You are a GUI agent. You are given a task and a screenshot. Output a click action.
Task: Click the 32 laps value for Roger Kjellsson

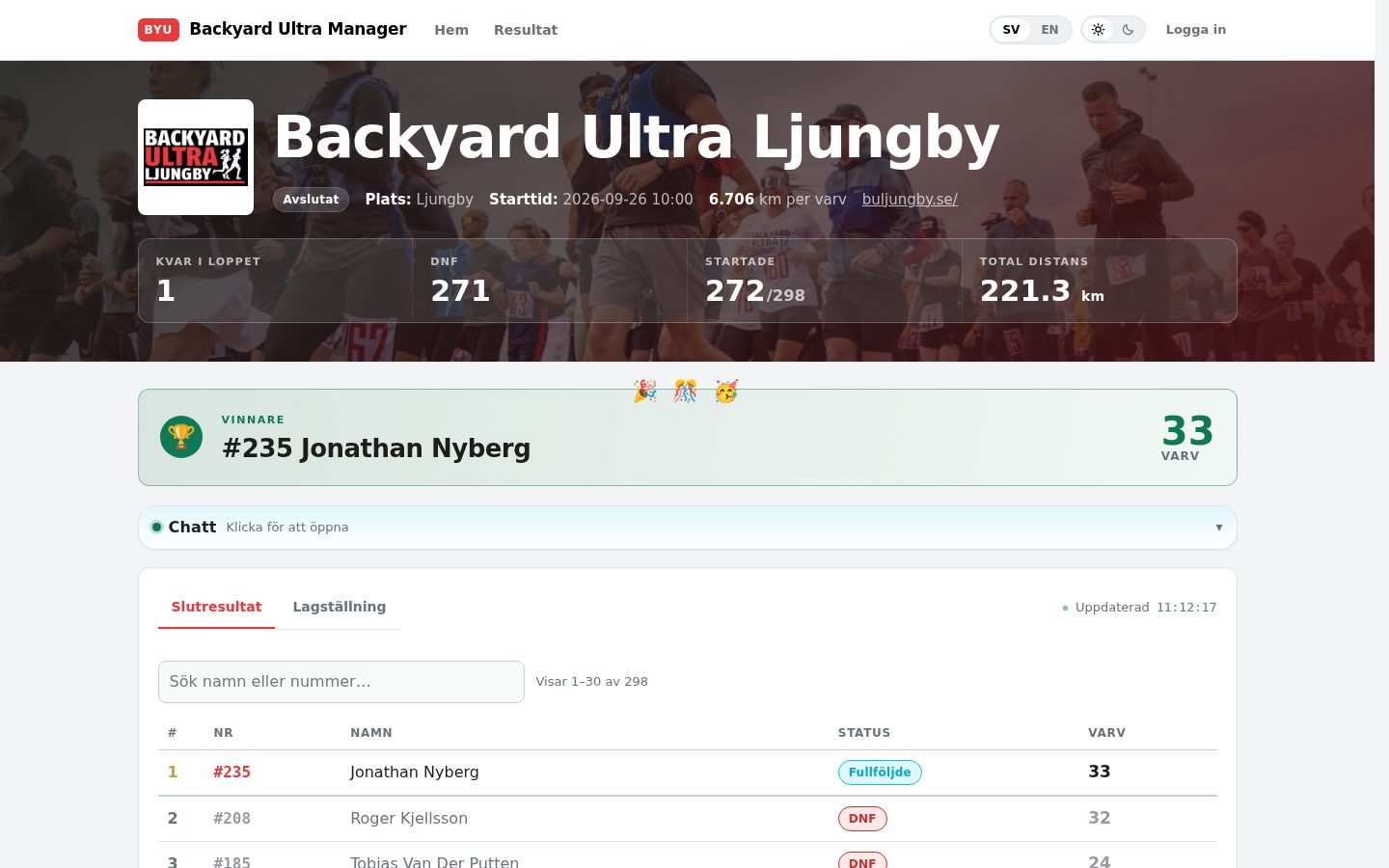coord(1100,818)
